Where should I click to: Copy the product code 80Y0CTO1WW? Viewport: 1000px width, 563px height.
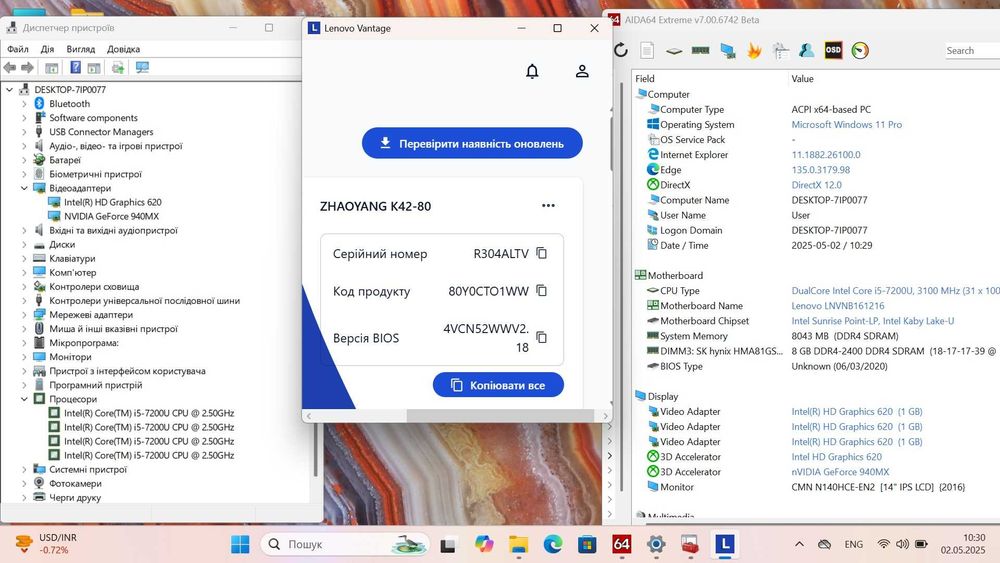pos(541,291)
